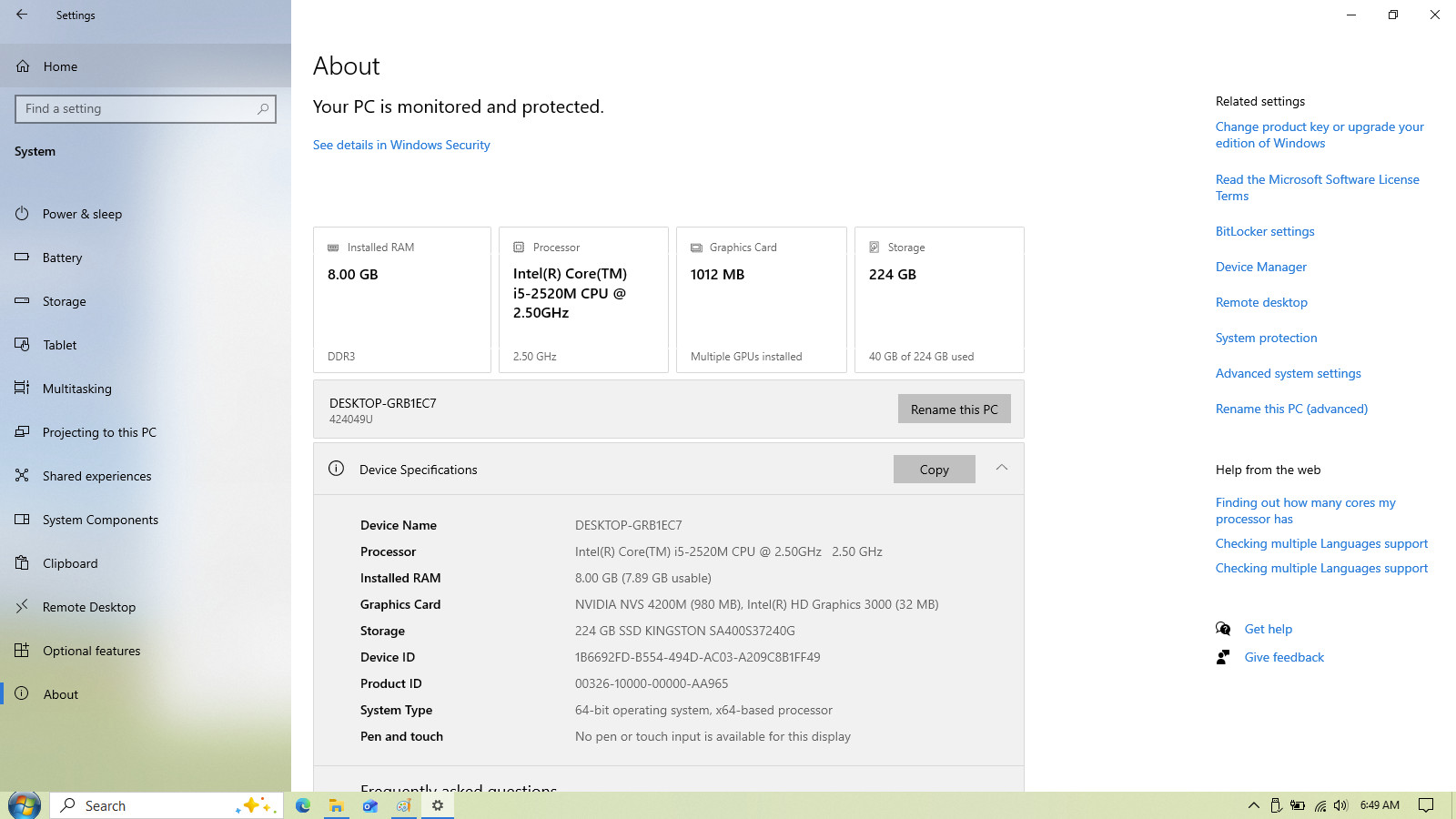Open See details in Windows Security link
The image size is (1456, 819).
click(x=401, y=145)
